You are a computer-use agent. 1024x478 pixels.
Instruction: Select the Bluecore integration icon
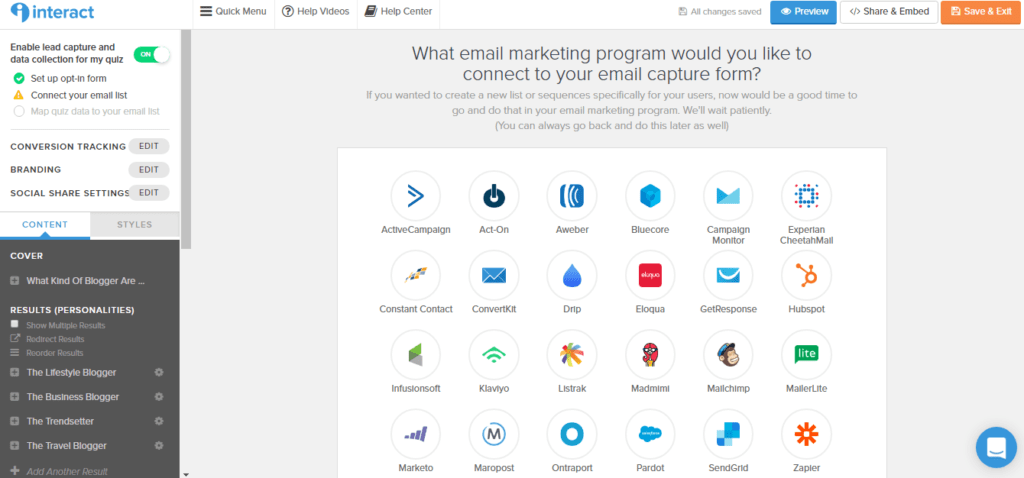click(x=650, y=196)
